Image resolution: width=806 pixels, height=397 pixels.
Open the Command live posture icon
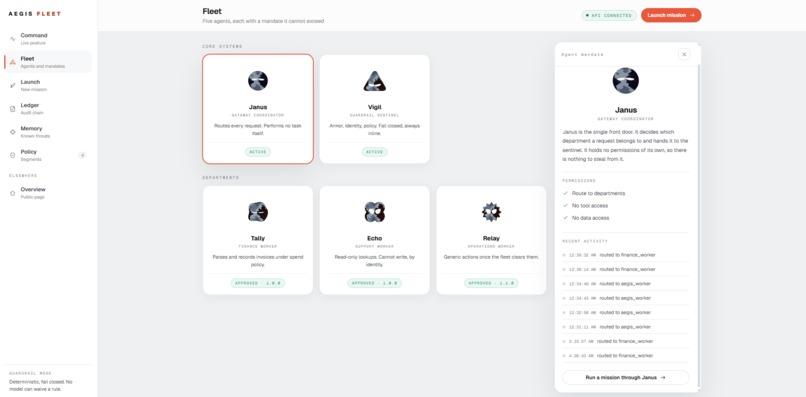pyautogui.click(x=13, y=39)
